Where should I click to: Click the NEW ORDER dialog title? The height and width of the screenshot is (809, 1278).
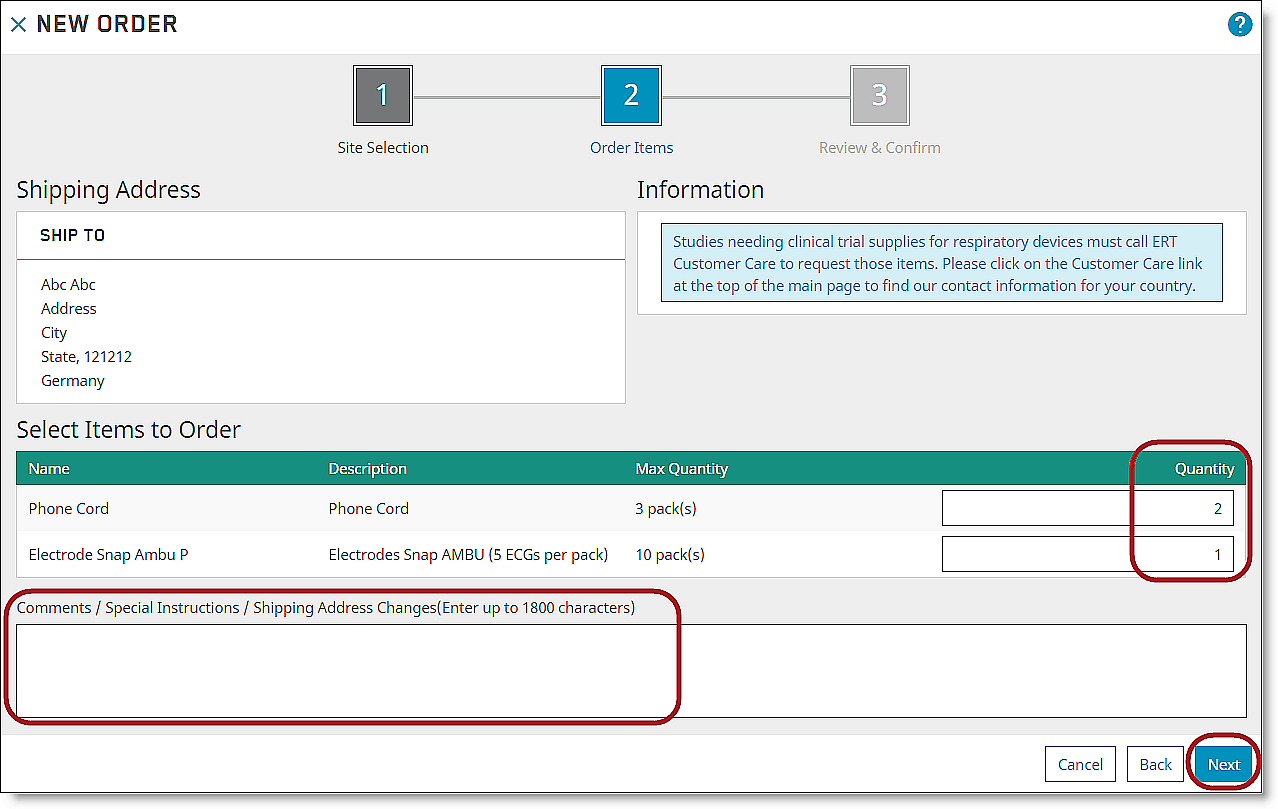pyautogui.click(x=107, y=24)
